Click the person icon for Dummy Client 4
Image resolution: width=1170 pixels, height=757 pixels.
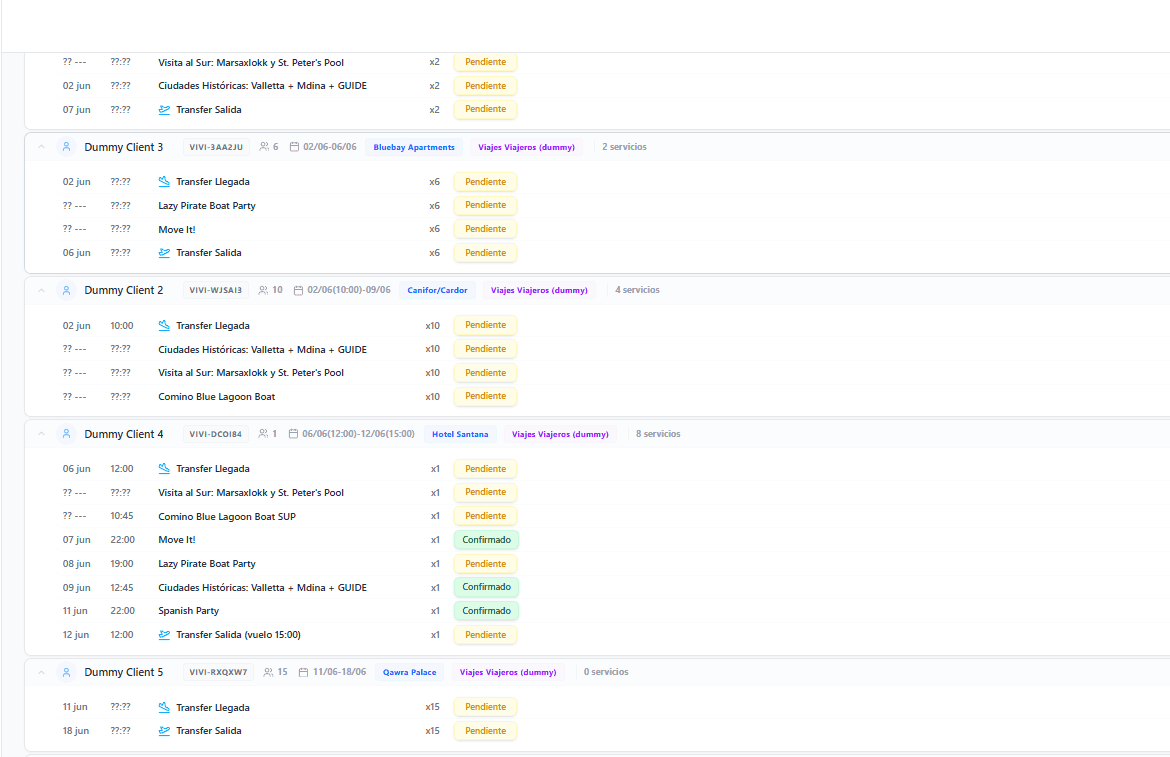pos(66,434)
